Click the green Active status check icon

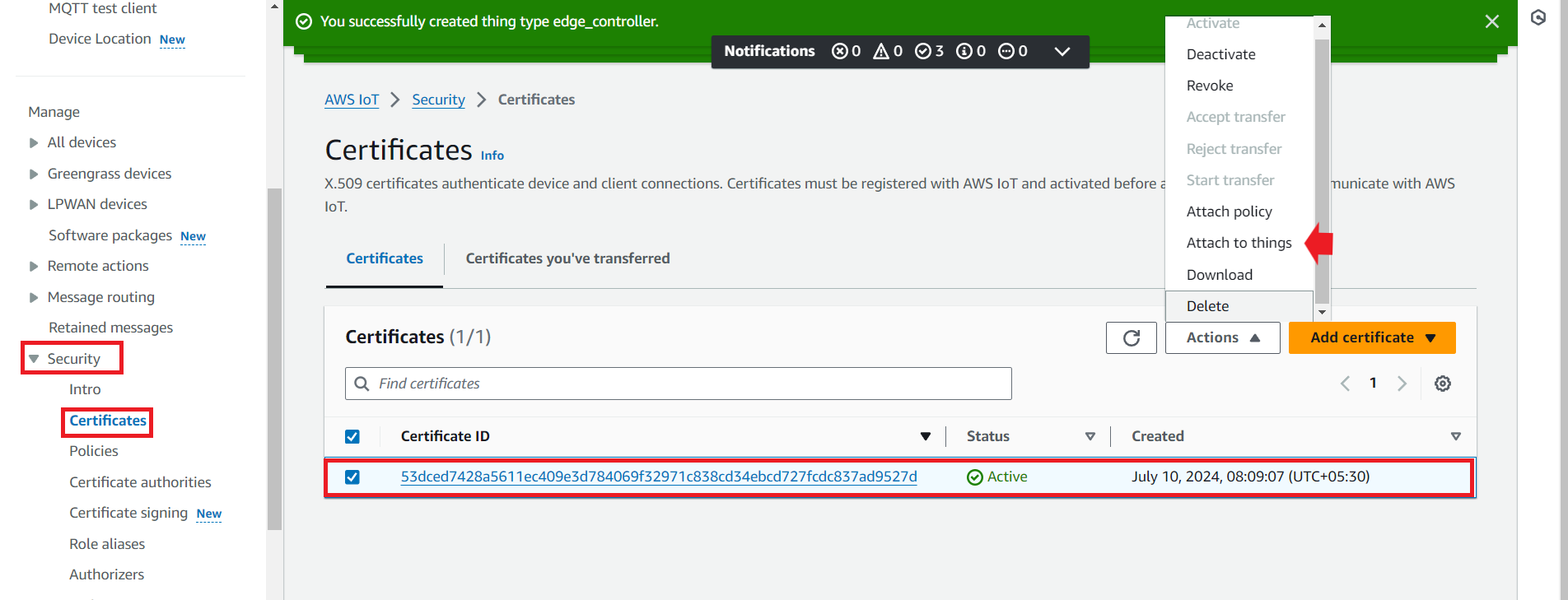[x=975, y=477]
